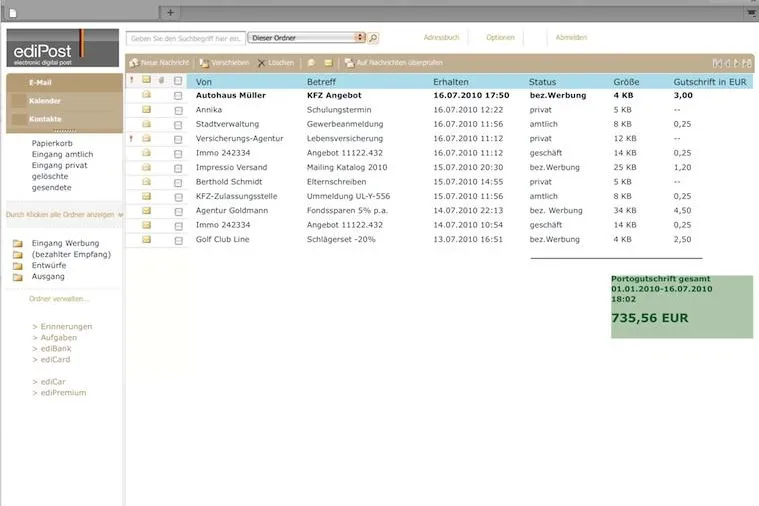Click the priority exclamation column header icon

coord(132,80)
